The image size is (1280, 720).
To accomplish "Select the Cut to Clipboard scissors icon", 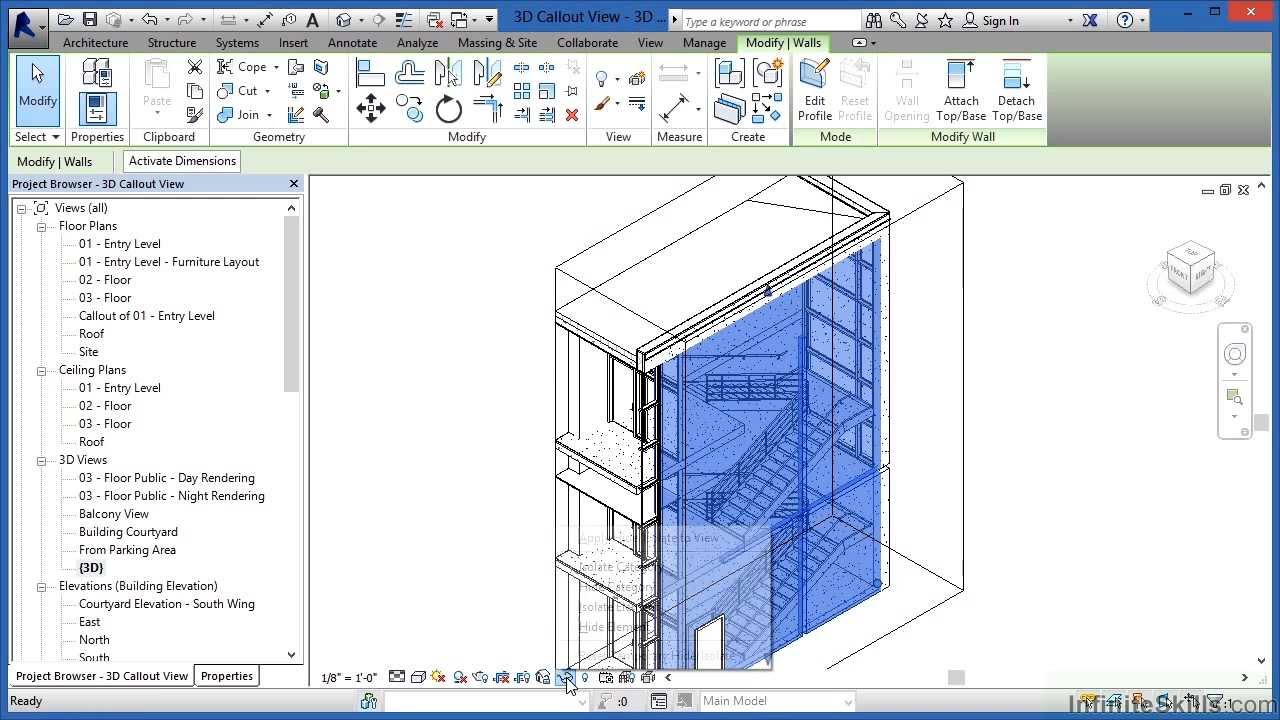I will (x=195, y=67).
